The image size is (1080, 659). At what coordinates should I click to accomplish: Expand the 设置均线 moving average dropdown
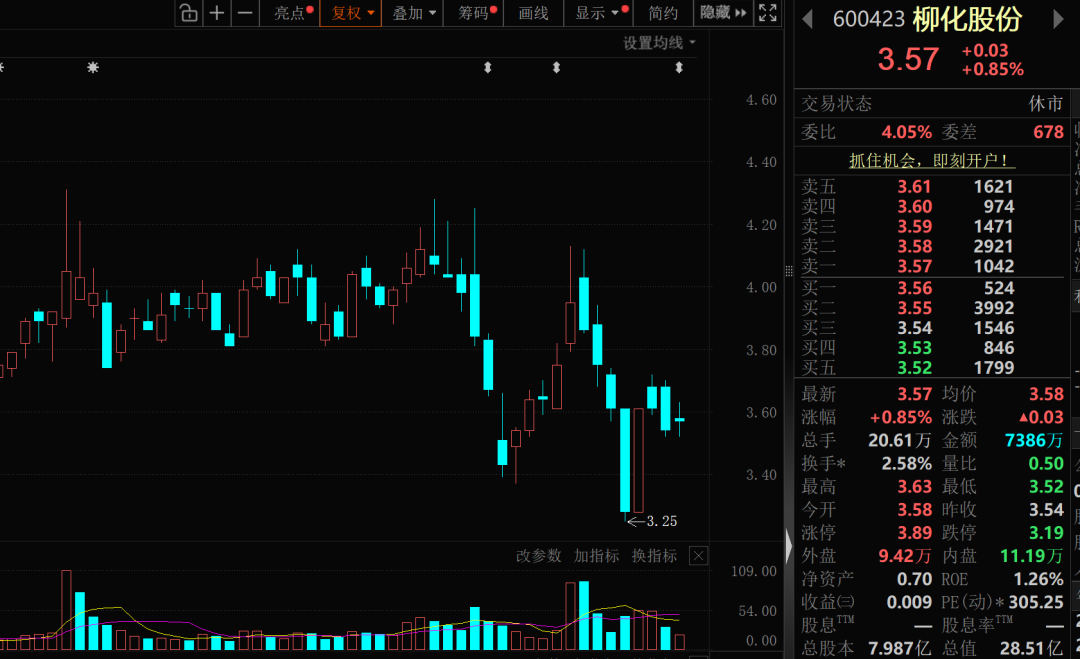click(x=659, y=42)
